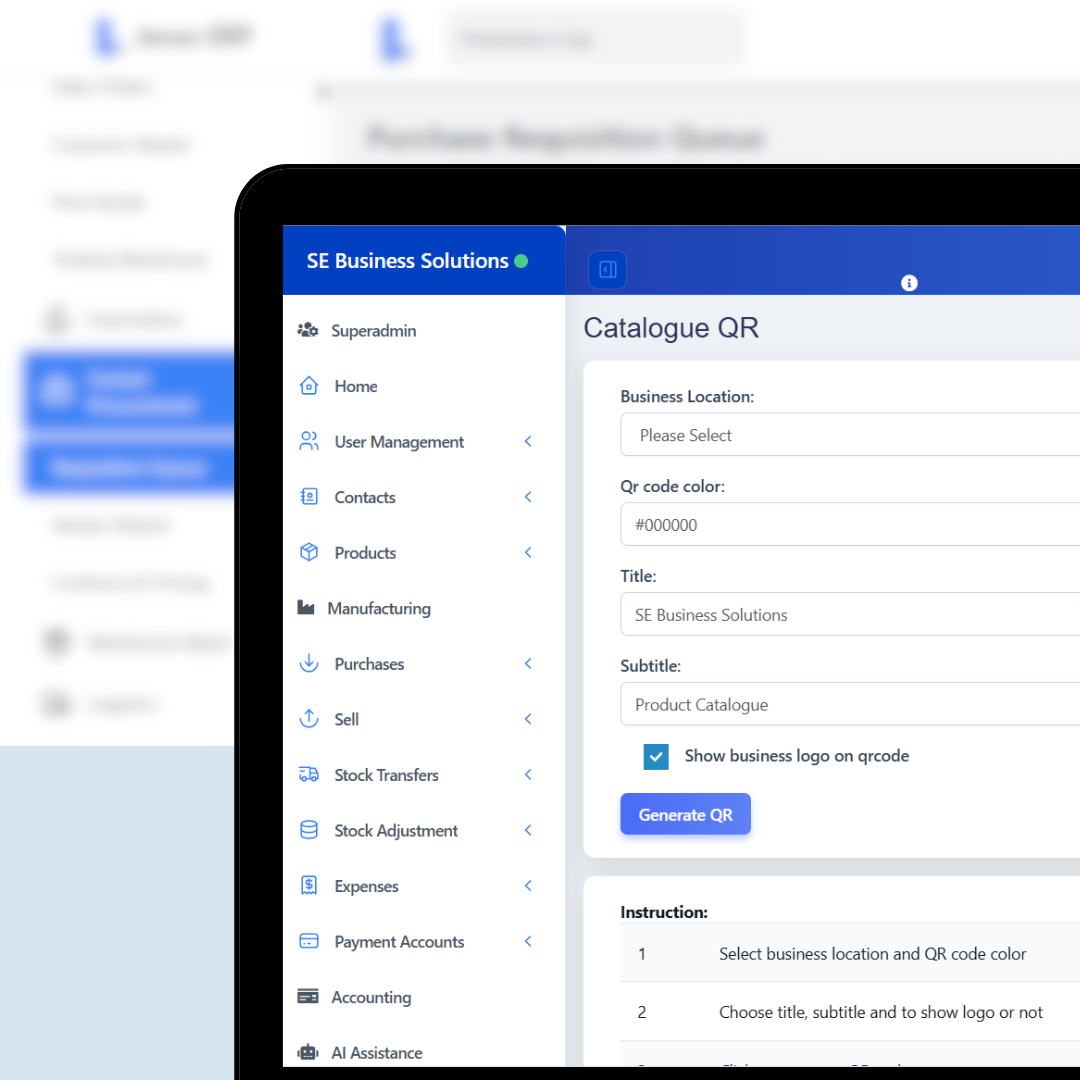
Task: Click the info icon in top bar
Action: (x=909, y=283)
